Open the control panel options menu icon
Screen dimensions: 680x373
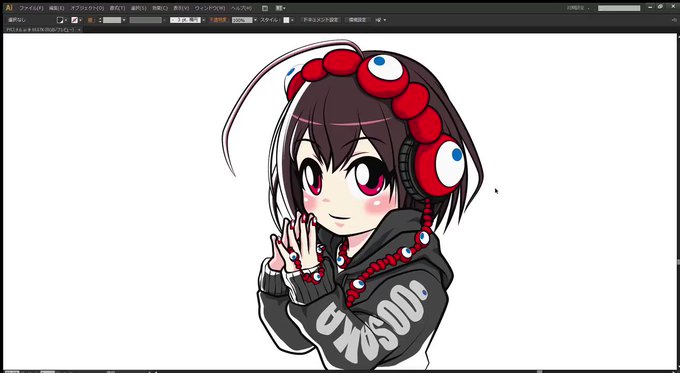pos(673,20)
